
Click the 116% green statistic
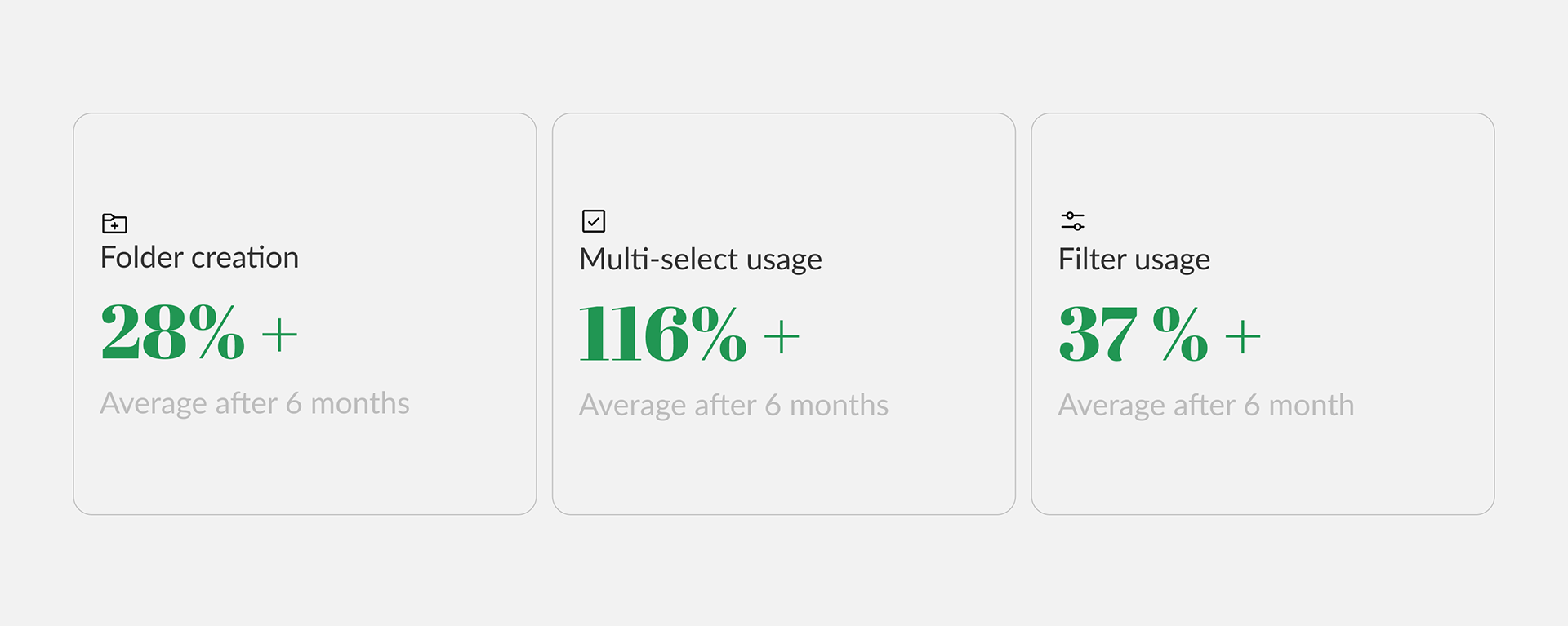[663, 333]
